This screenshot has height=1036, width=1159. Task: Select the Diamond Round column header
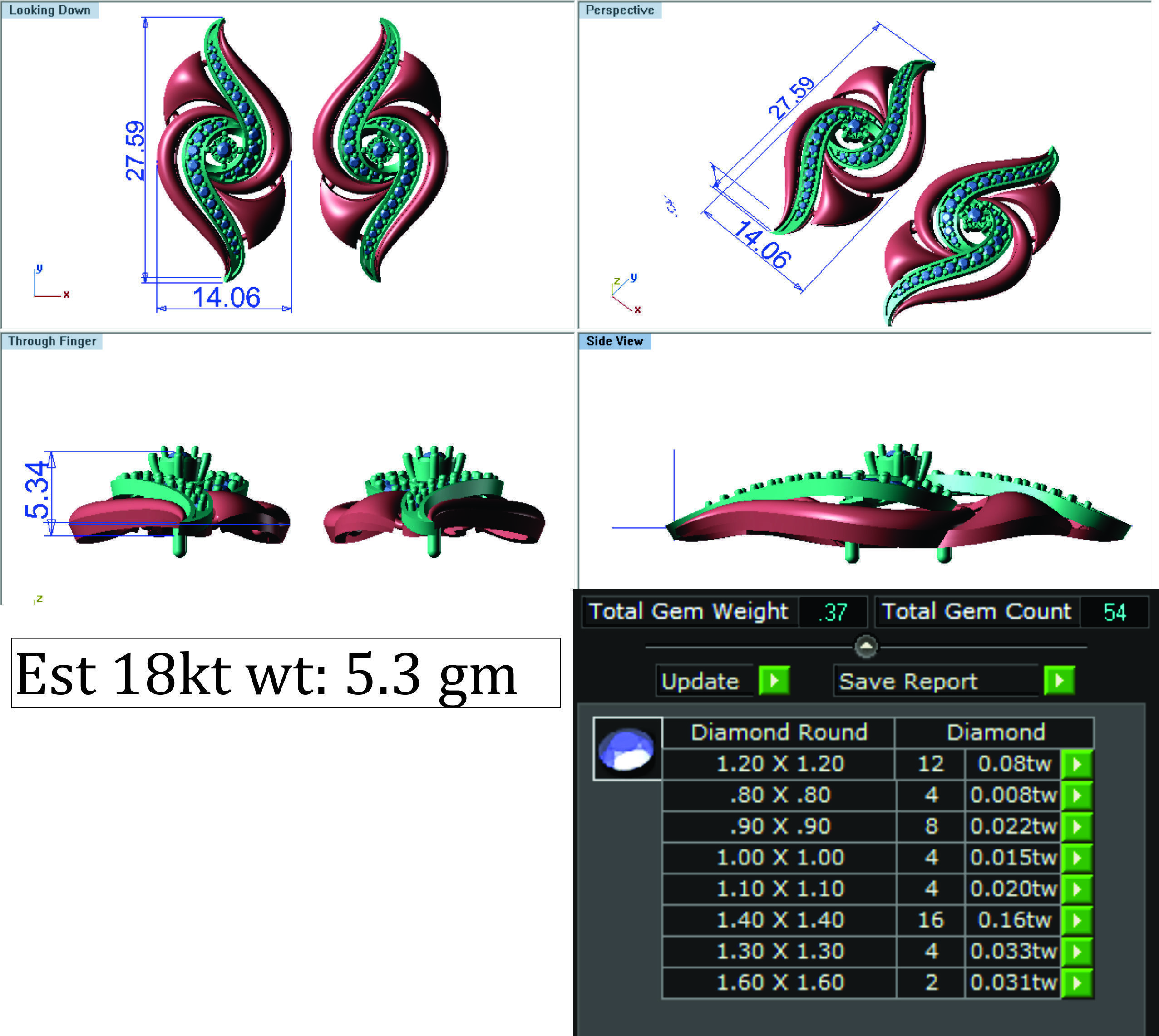pyautogui.click(x=779, y=732)
